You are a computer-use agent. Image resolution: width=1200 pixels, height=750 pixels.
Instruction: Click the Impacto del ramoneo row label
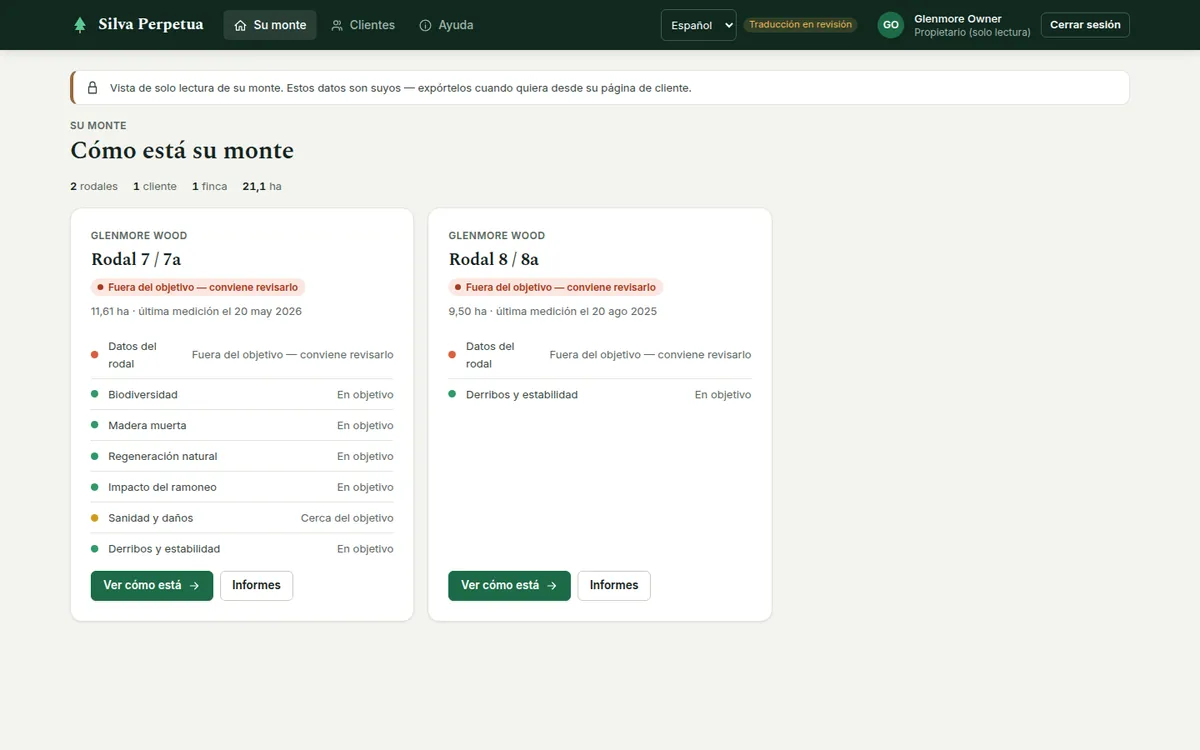[162, 487]
